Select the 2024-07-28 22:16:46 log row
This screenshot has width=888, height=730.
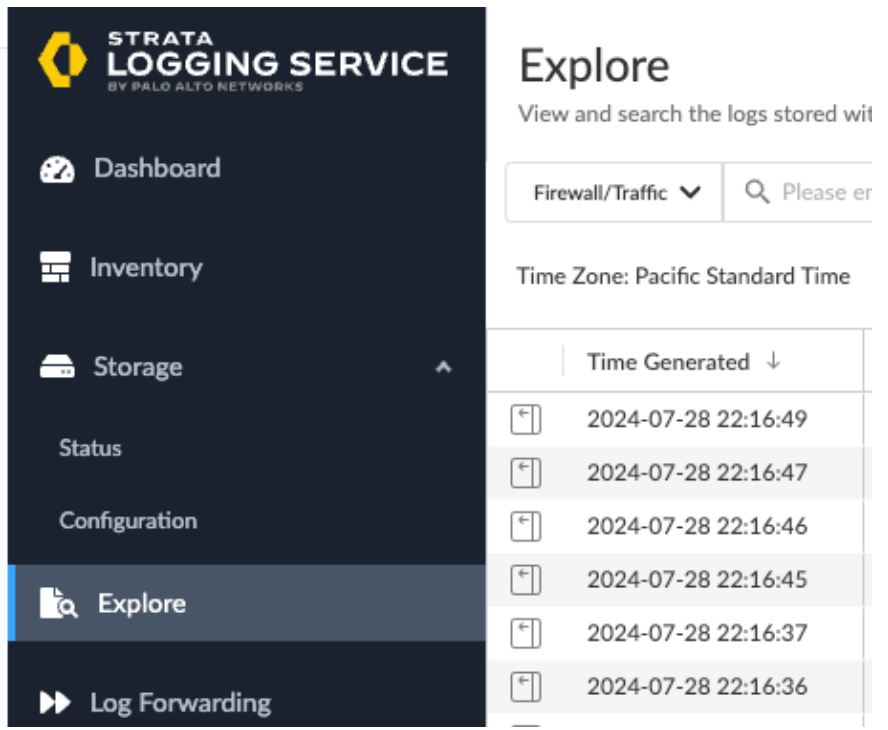click(697, 527)
